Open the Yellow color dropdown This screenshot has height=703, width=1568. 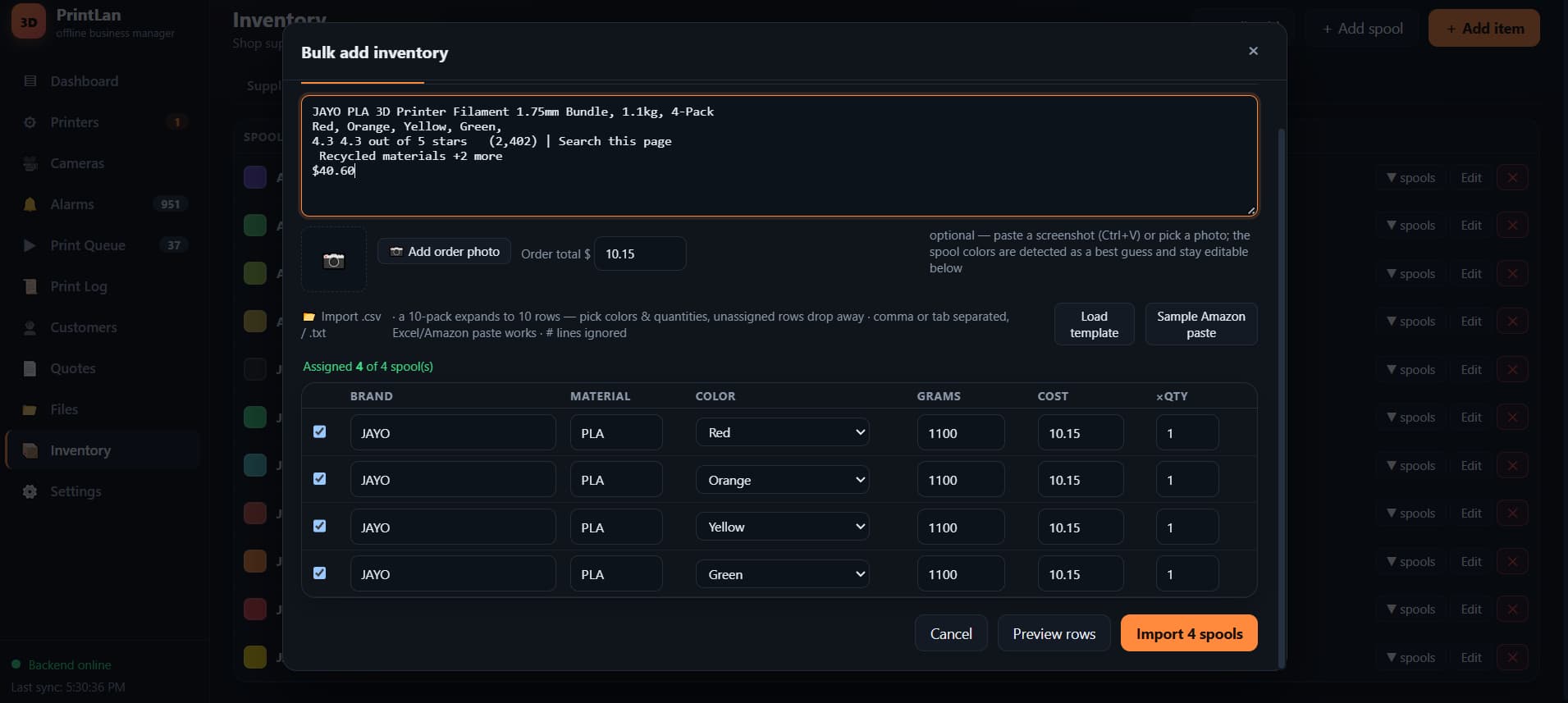[x=783, y=527]
